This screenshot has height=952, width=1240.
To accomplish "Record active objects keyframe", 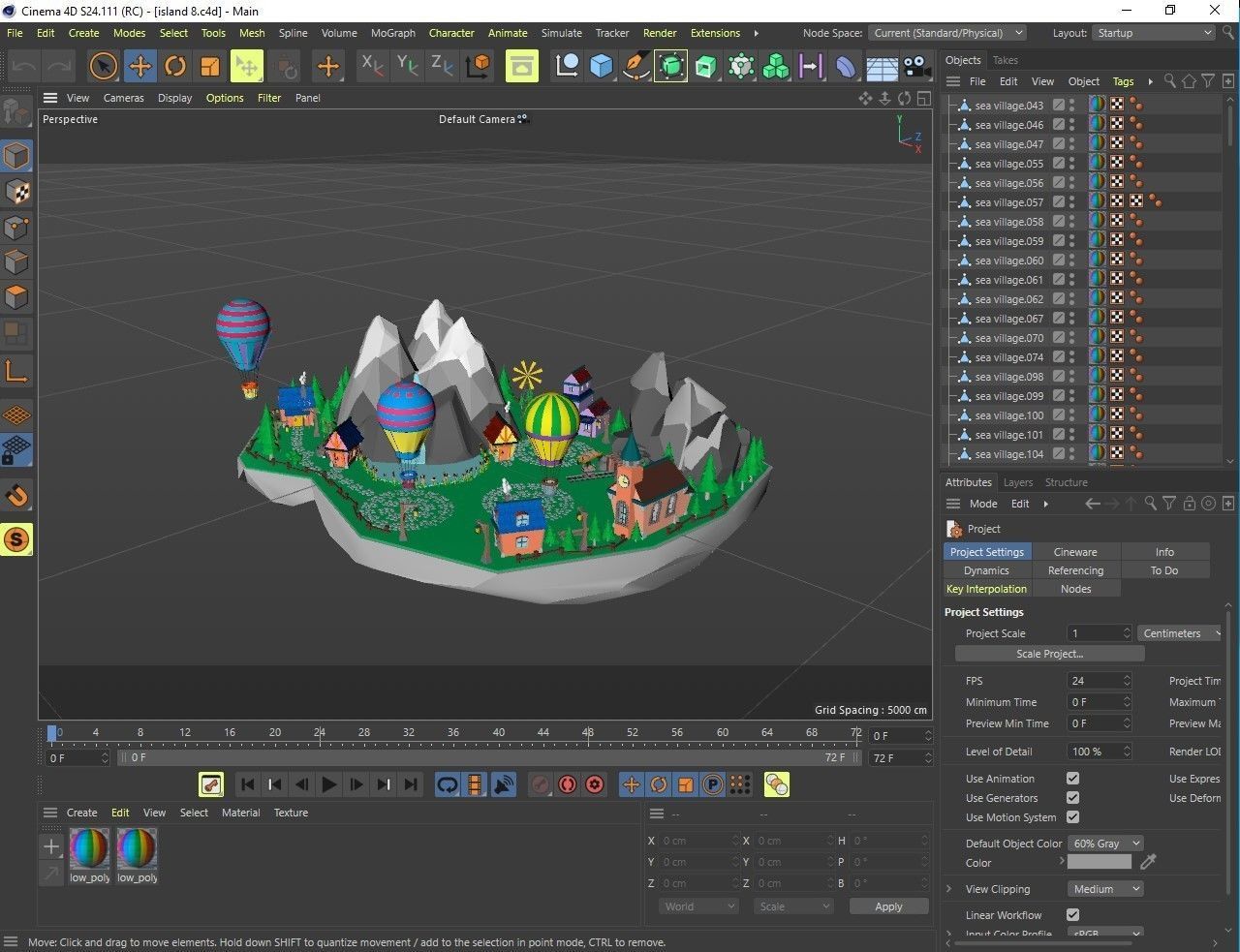I will 541,784.
